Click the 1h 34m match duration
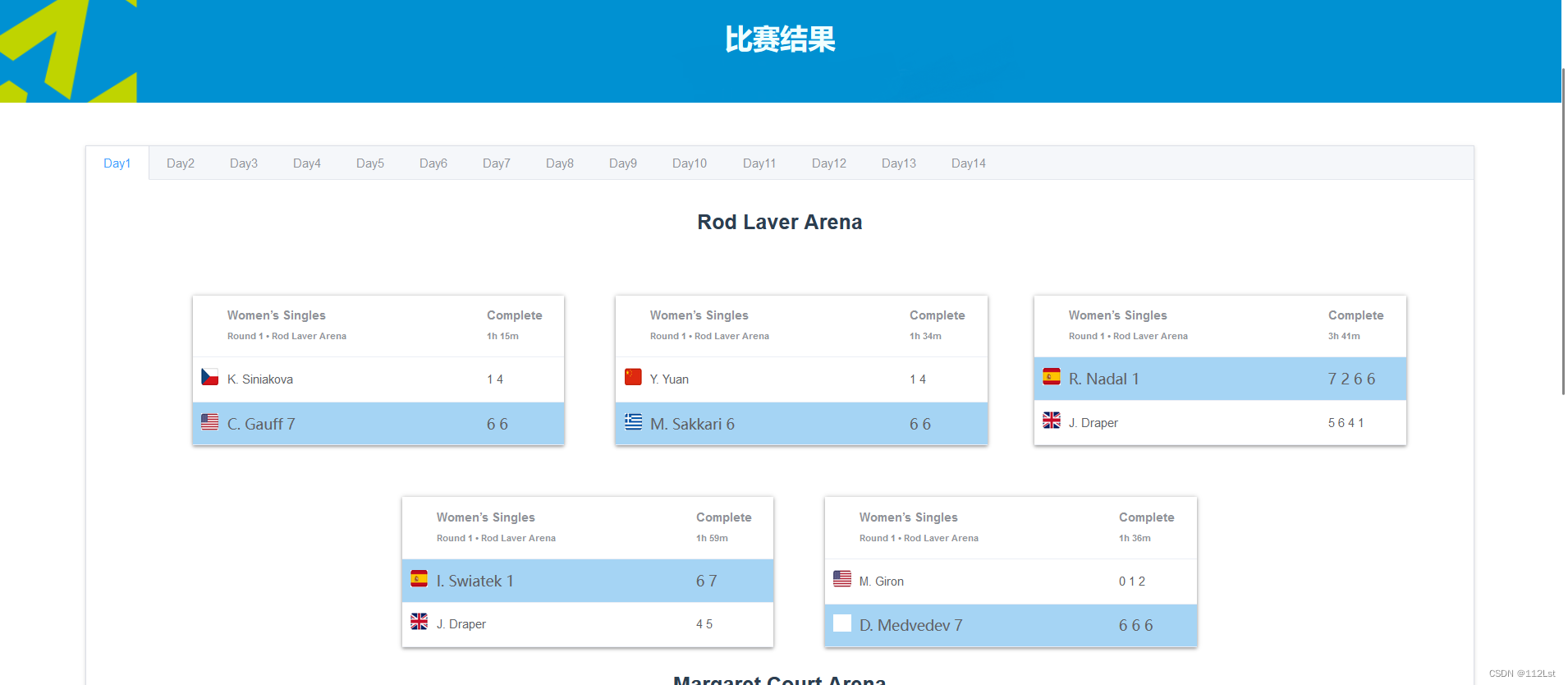 [925, 336]
